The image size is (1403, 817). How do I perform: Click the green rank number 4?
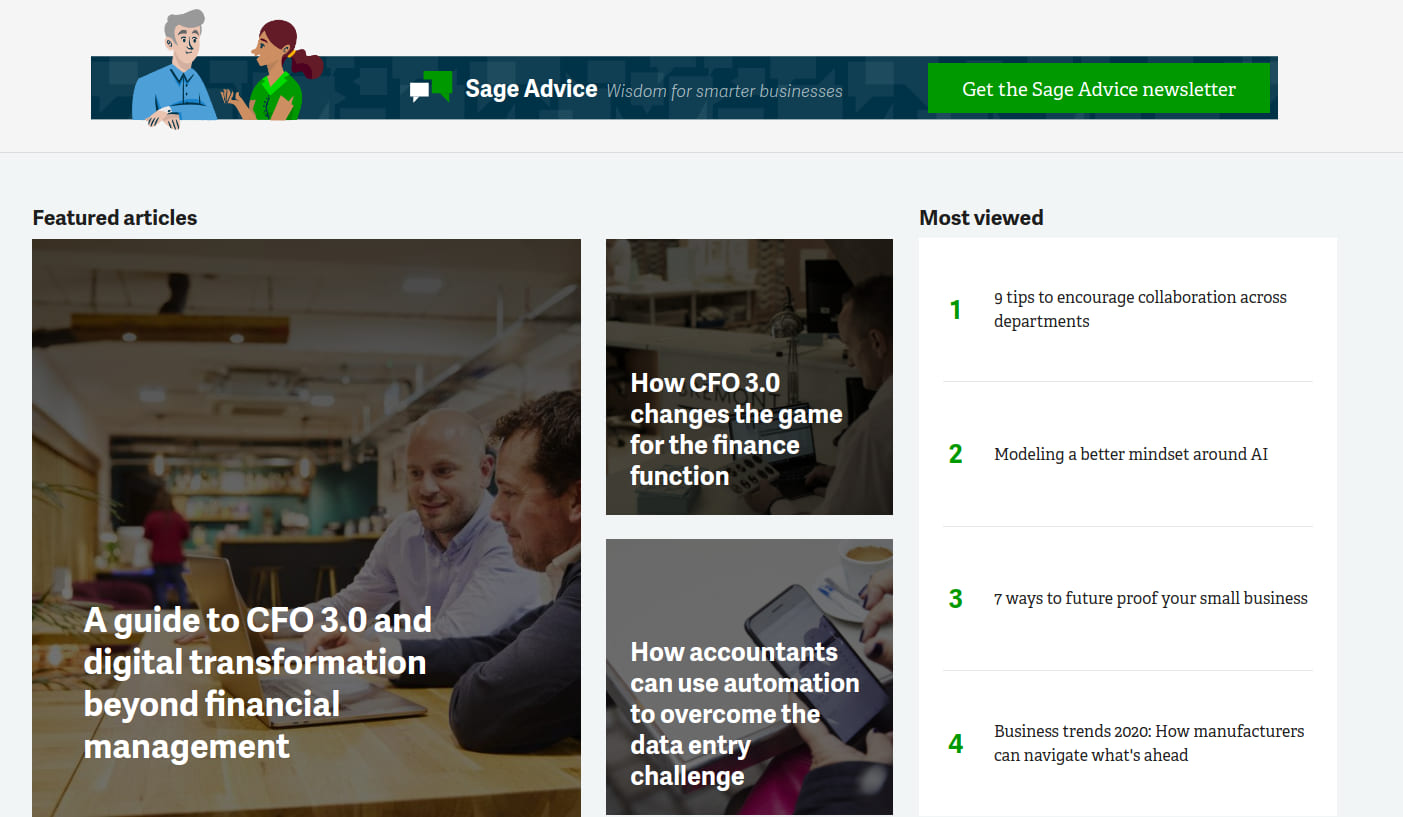(955, 744)
